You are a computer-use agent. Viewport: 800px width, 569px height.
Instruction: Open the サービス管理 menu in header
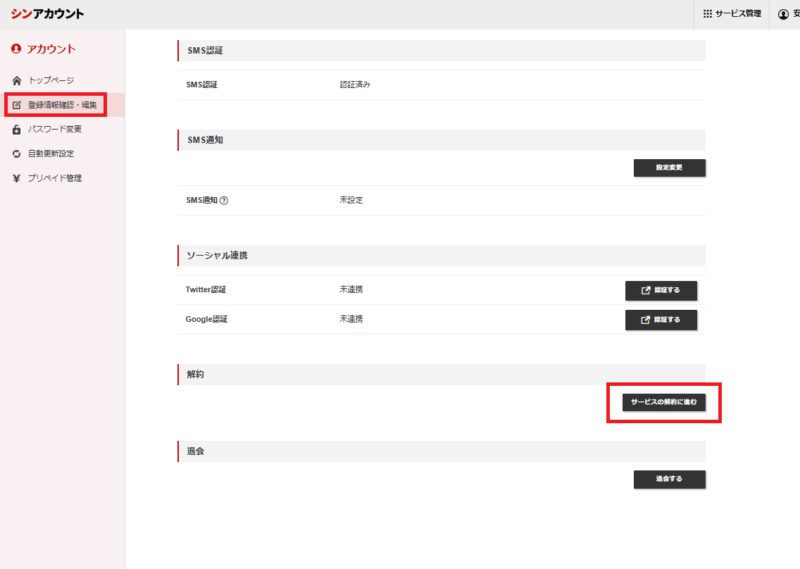pyautogui.click(x=737, y=14)
